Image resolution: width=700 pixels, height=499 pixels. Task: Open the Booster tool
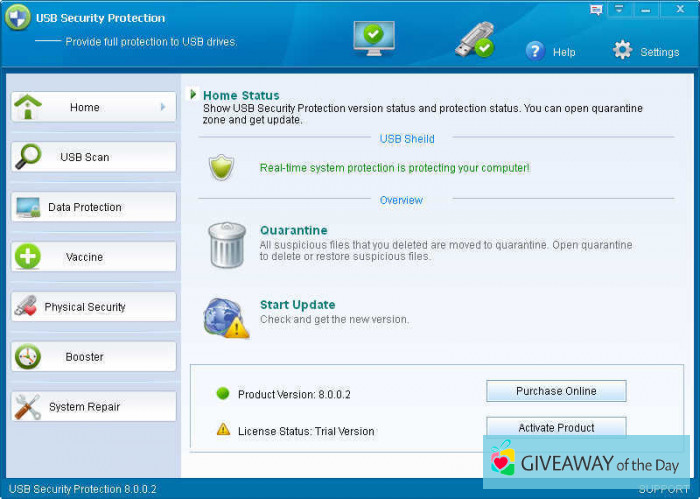point(93,357)
